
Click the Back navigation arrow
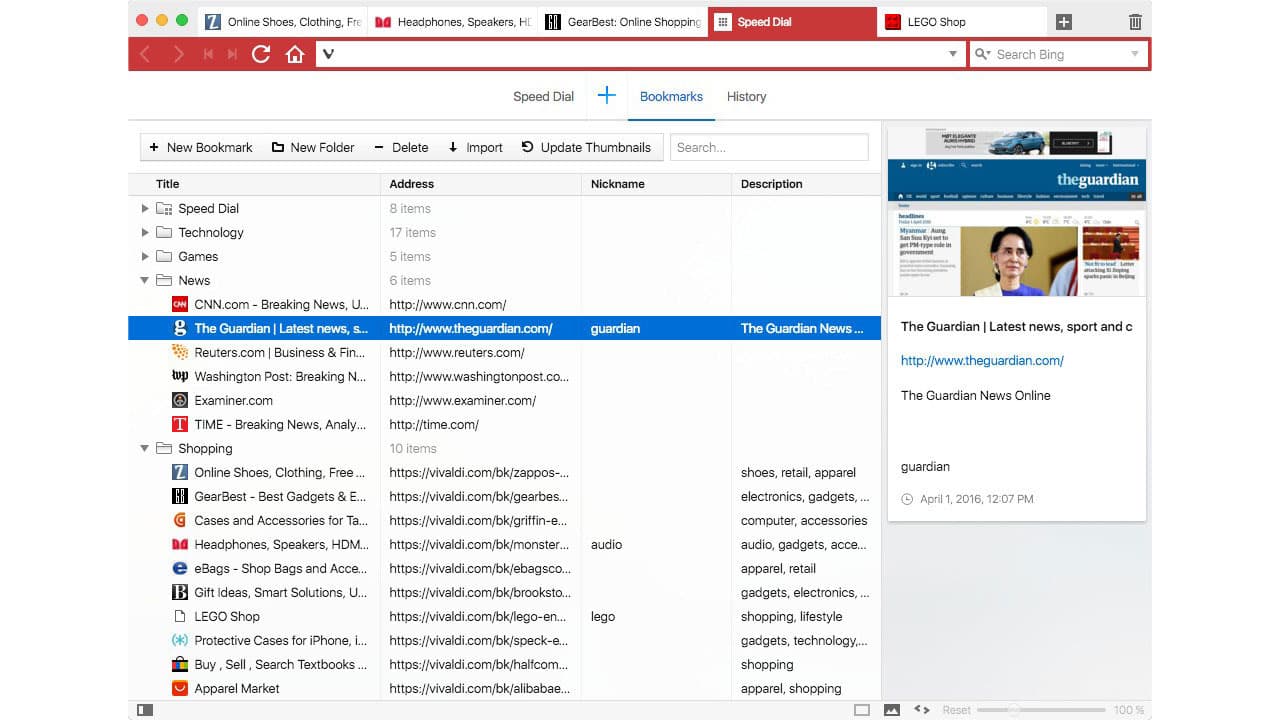click(146, 54)
